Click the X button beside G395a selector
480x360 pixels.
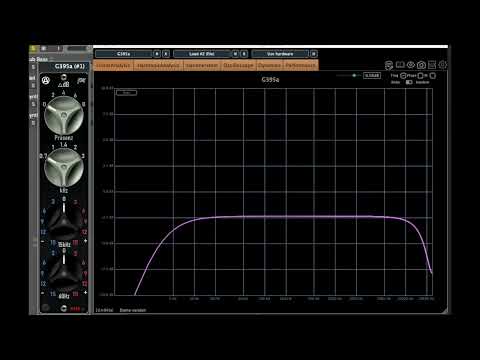coord(166,54)
